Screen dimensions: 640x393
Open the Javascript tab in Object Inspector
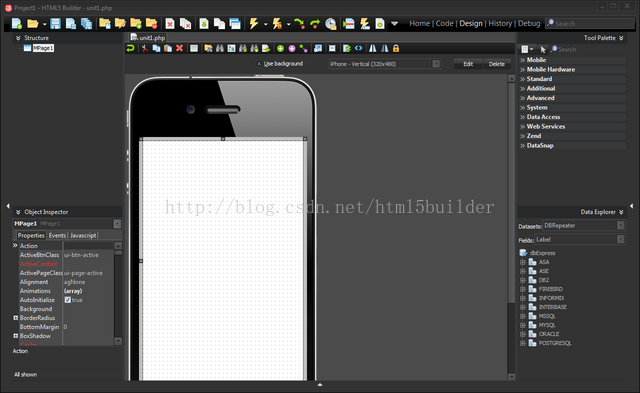[83, 235]
